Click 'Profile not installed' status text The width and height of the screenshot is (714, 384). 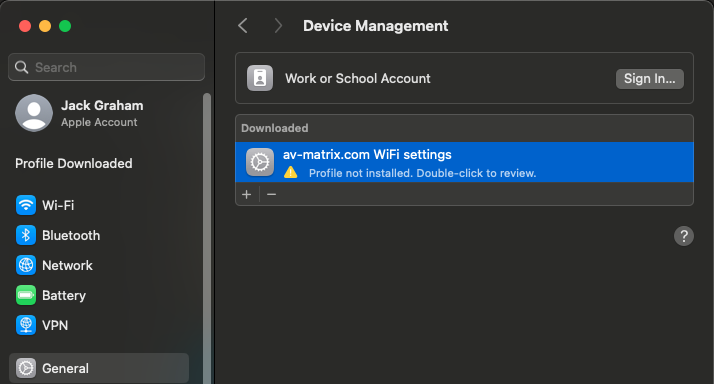[423, 173]
